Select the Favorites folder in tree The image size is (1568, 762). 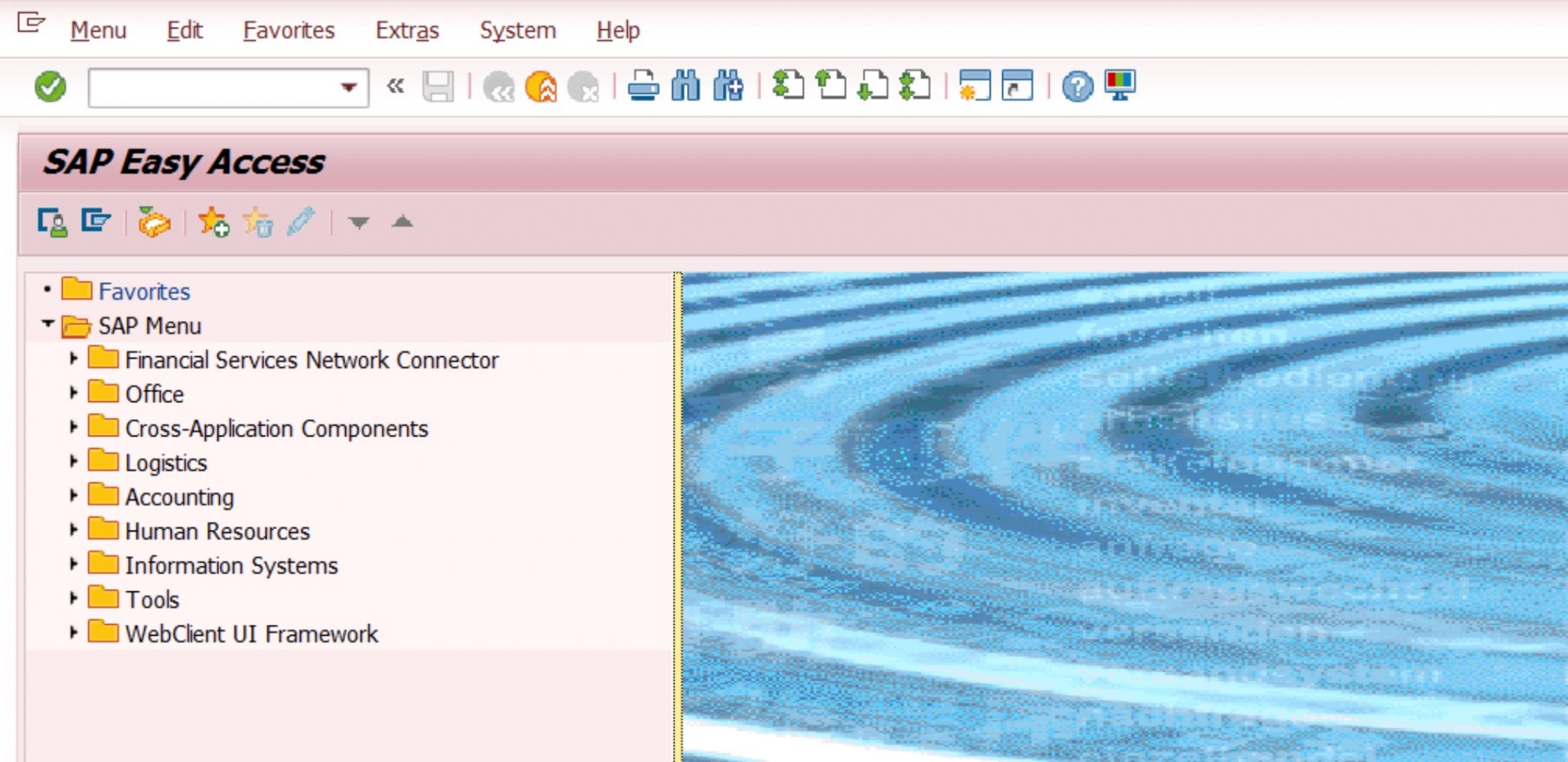coord(144,292)
